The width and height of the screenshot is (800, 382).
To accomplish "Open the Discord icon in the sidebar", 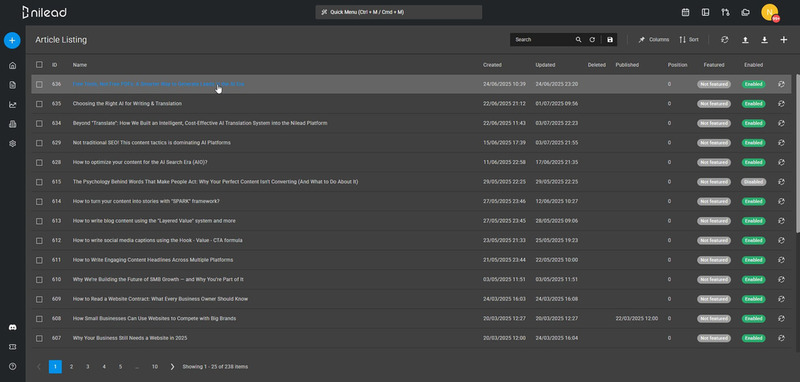I will 13,327.
